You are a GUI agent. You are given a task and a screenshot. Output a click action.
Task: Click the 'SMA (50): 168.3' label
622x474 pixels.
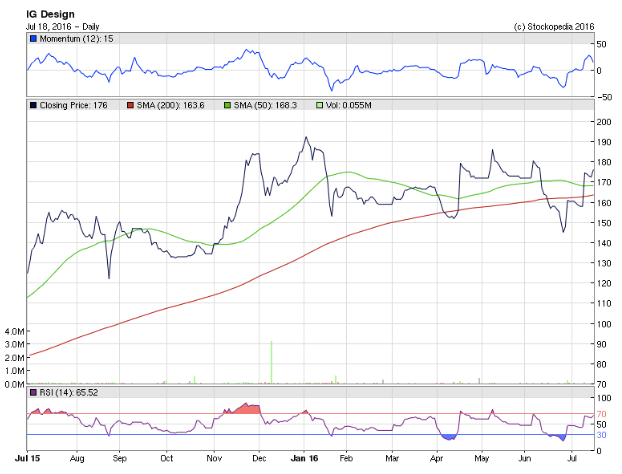[265, 105]
